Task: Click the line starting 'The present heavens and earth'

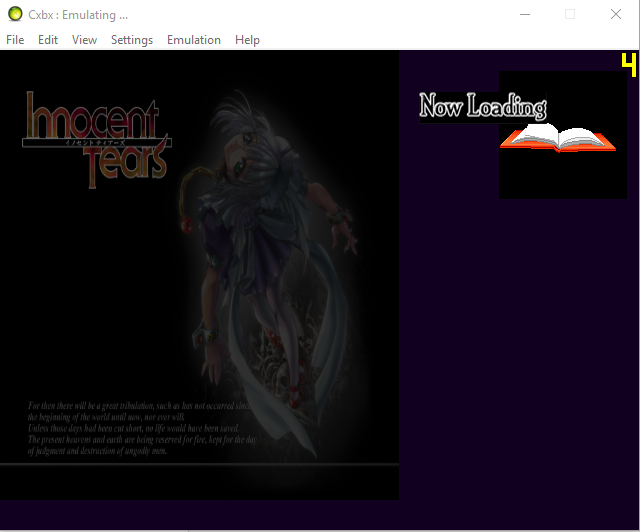Action: 142,439
